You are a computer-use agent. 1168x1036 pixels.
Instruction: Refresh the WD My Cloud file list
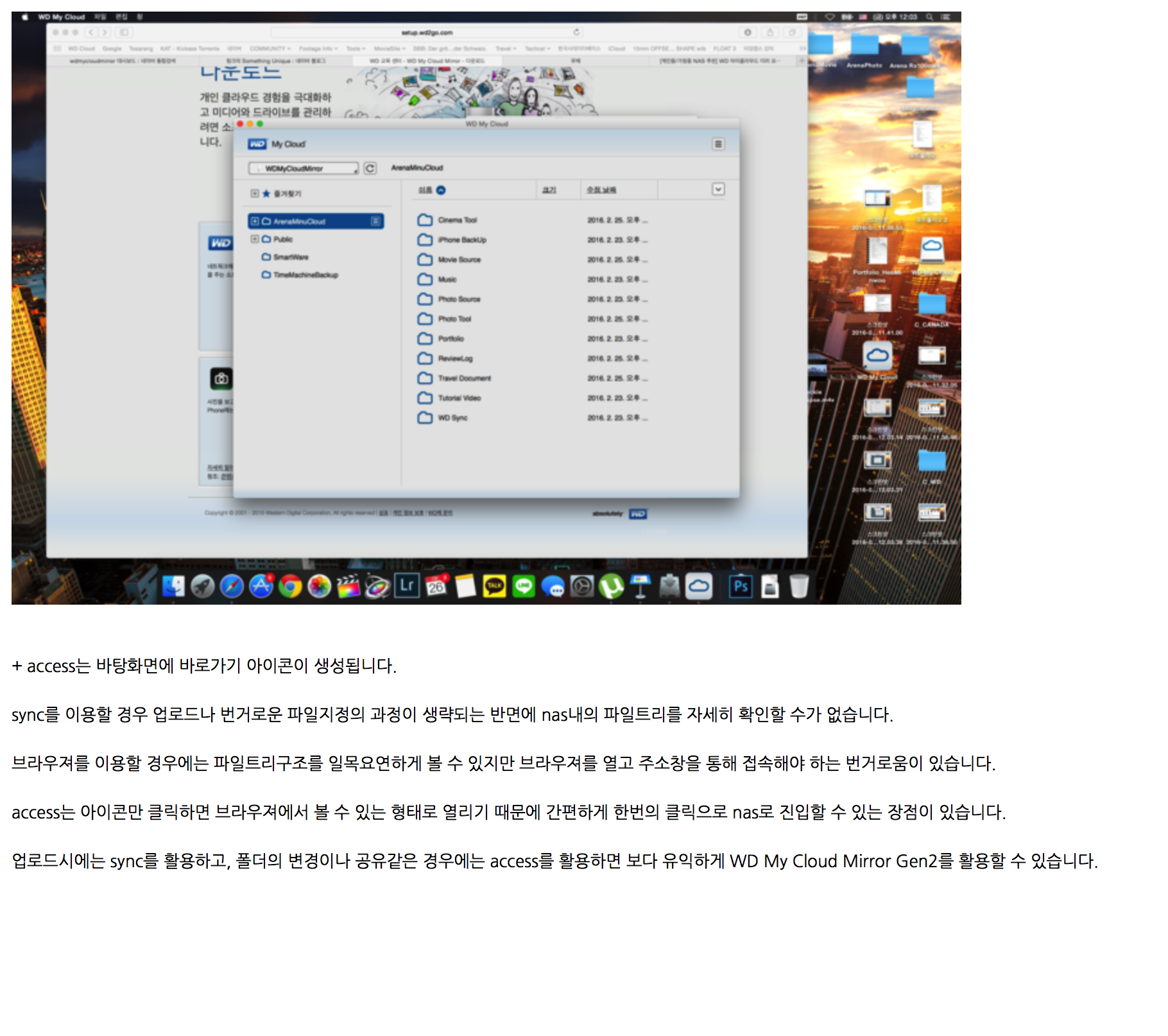370,168
